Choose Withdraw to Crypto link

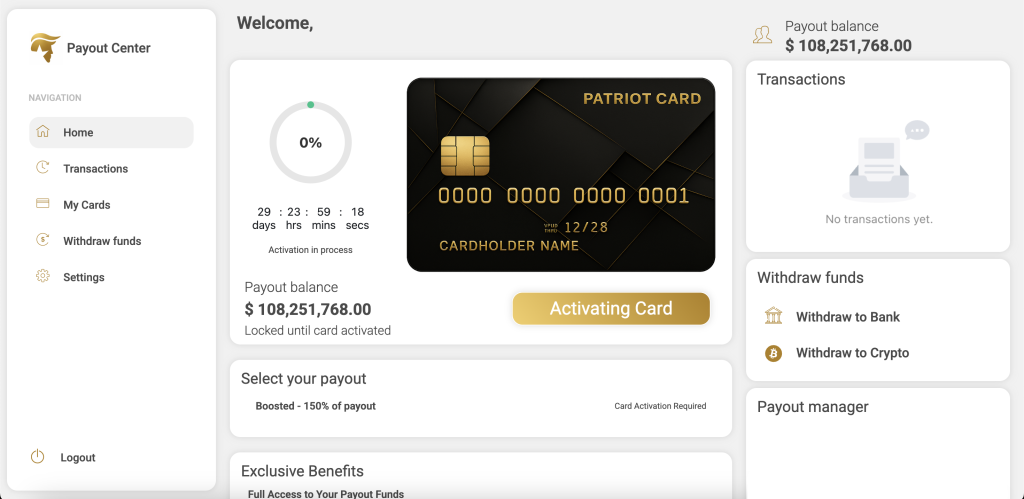tap(852, 353)
